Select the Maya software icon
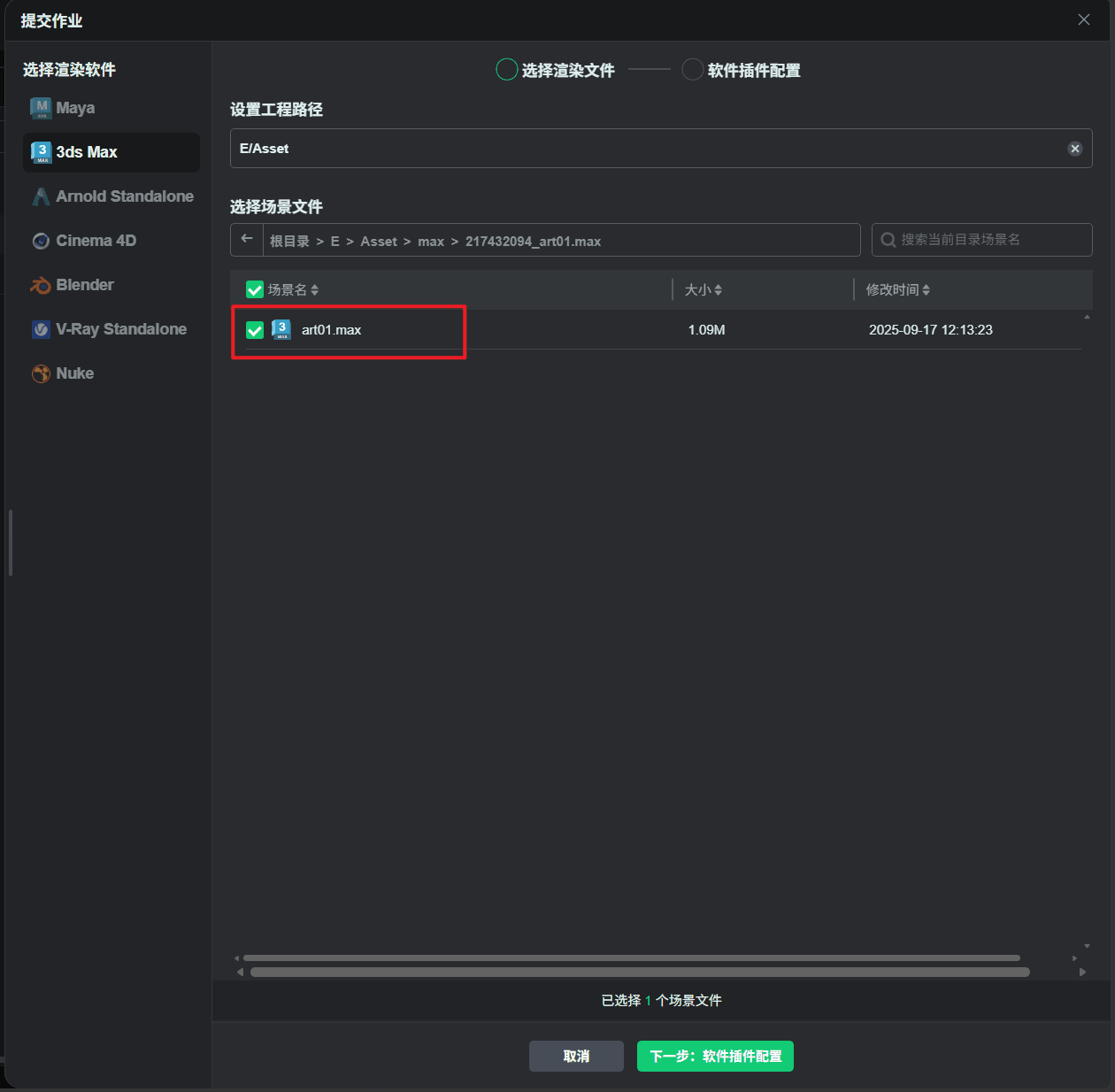The width and height of the screenshot is (1115, 1092). click(x=41, y=108)
